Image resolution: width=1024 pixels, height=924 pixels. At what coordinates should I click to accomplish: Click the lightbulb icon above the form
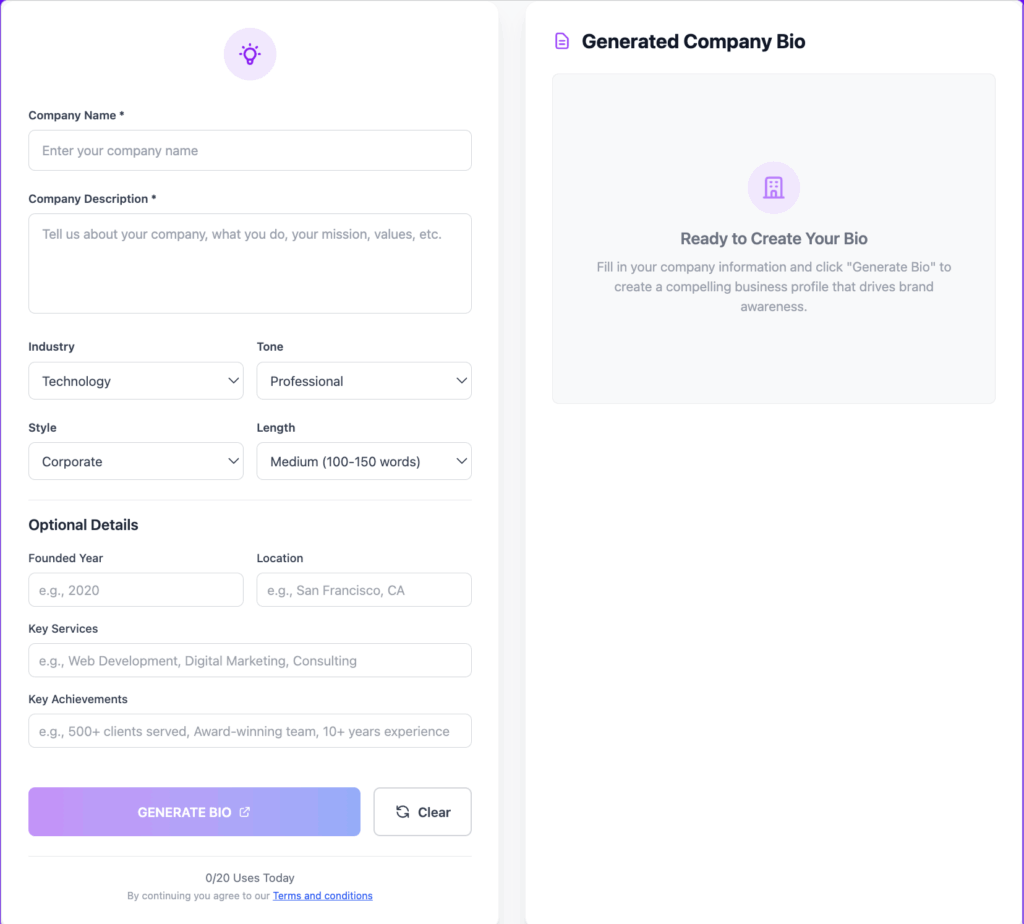pos(250,54)
